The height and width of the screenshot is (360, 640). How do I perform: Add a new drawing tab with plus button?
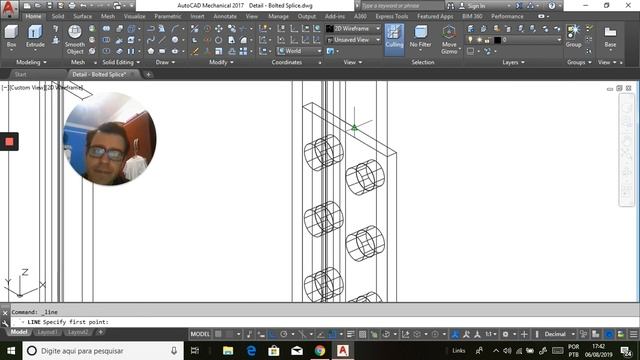[x=148, y=74]
